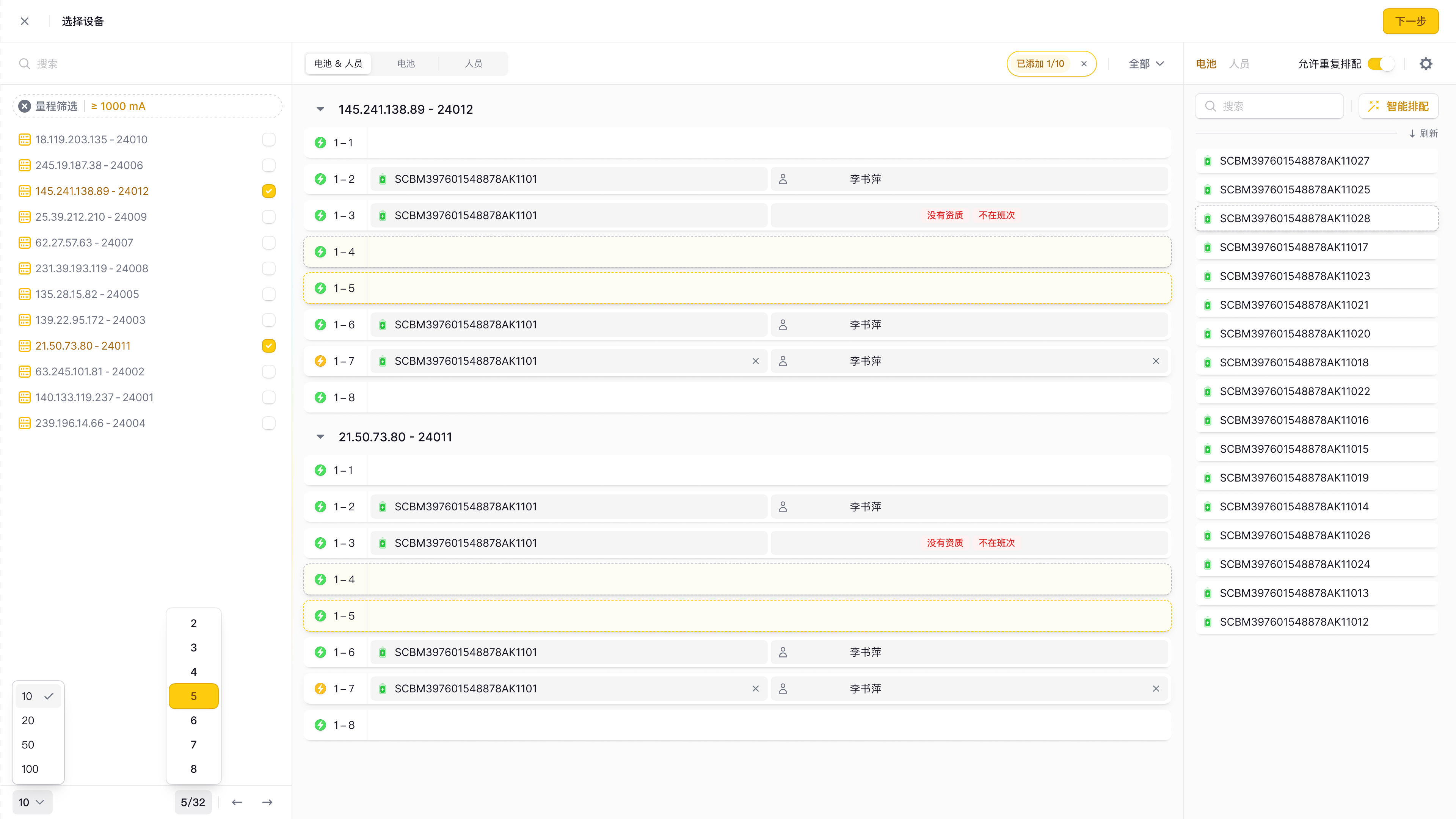Click the battery icon in first group's 1-3 row
1456x819 pixels.
point(383,215)
